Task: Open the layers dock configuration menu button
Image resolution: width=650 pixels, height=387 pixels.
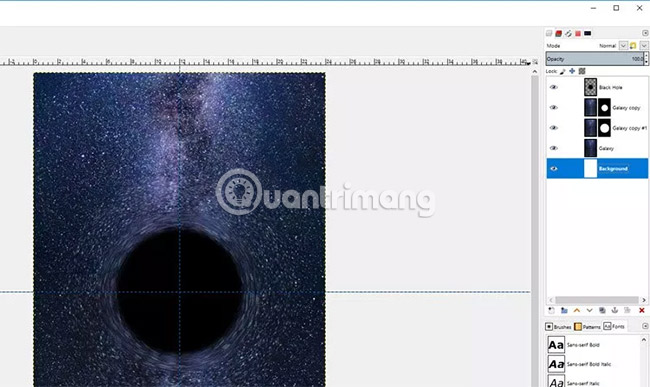Action: click(645, 33)
